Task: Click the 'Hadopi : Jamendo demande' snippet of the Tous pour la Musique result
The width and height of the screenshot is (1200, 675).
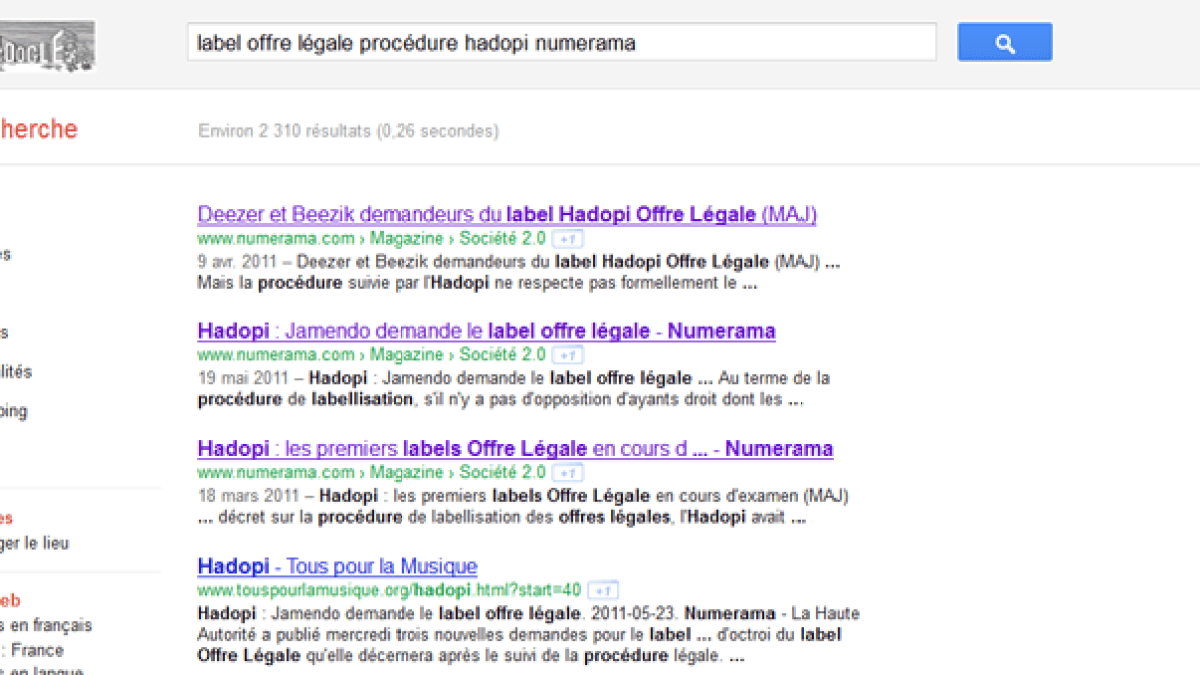Action: 529,635
